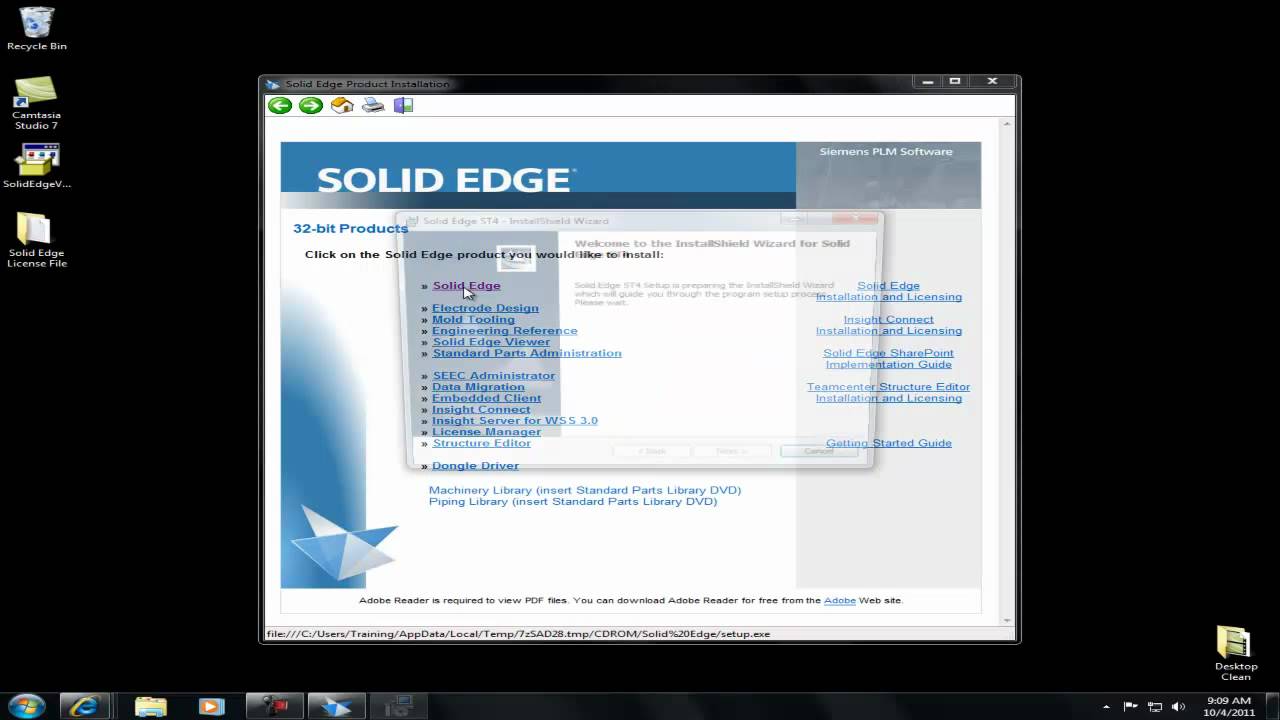Click the Siemens PLM Software label
The image size is (1280, 720).
pyautogui.click(x=886, y=152)
